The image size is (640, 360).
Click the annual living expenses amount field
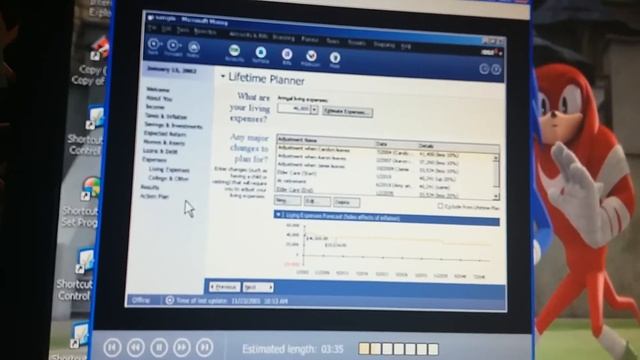pos(294,109)
